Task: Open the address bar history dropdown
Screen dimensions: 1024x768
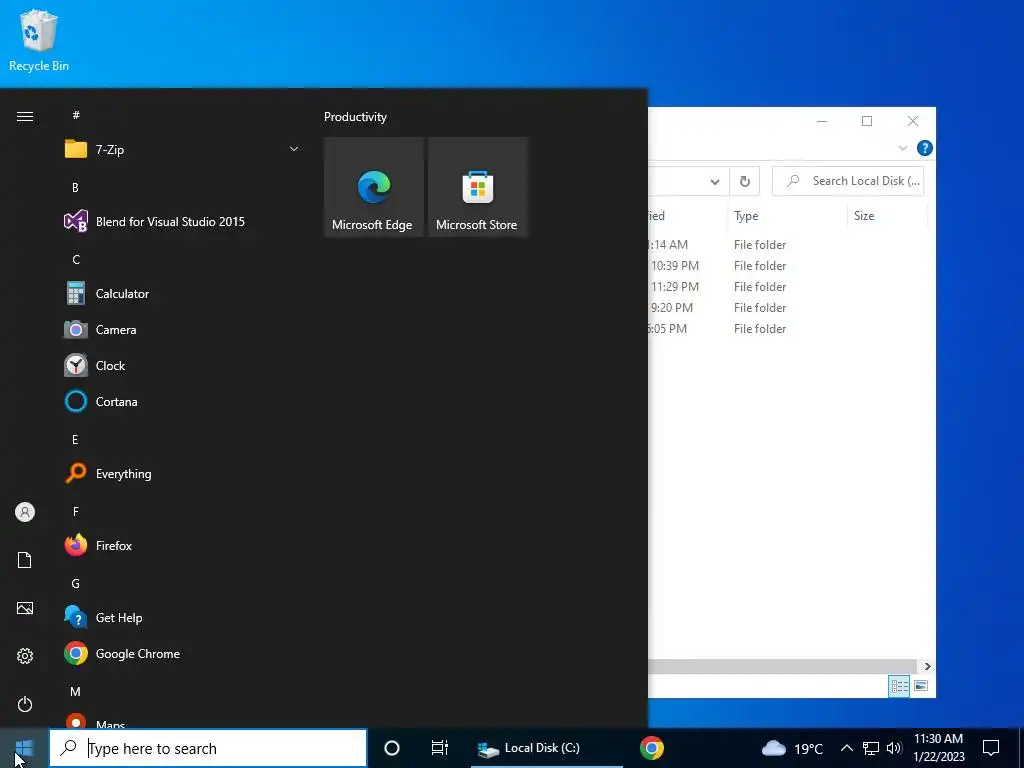Action: [x=715, y=182]
